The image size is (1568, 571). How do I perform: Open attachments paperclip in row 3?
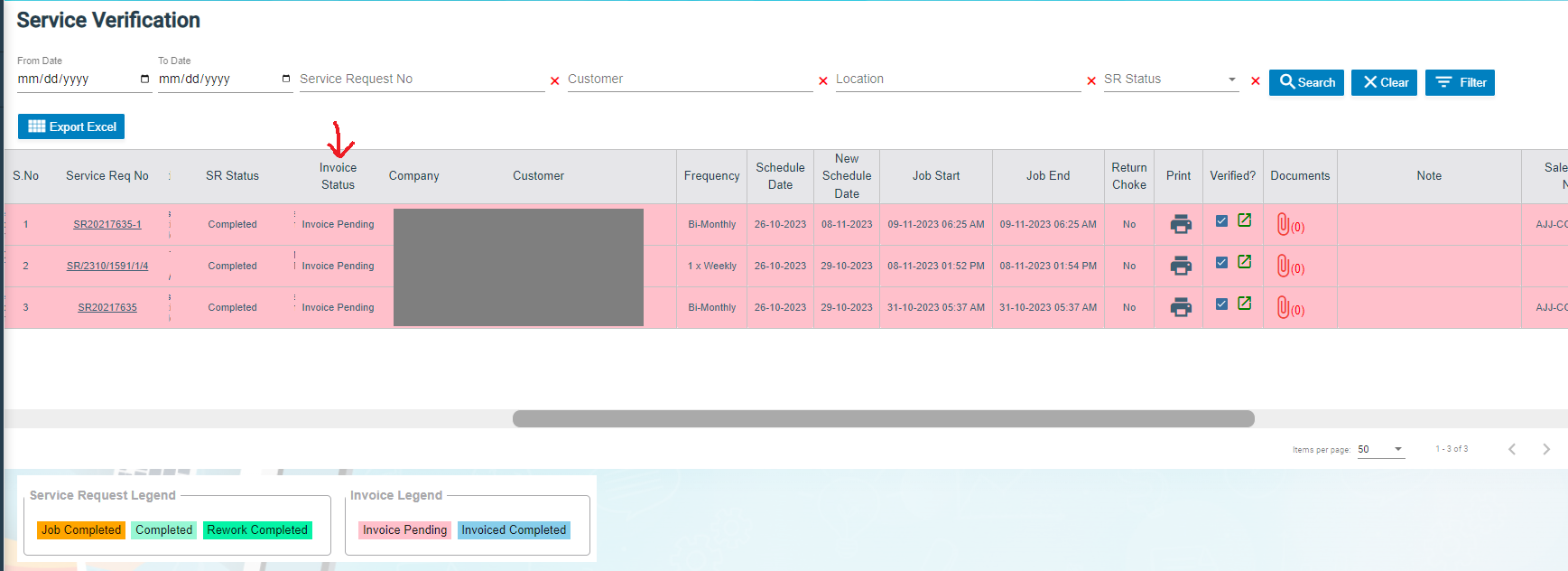coord(1283,307)
